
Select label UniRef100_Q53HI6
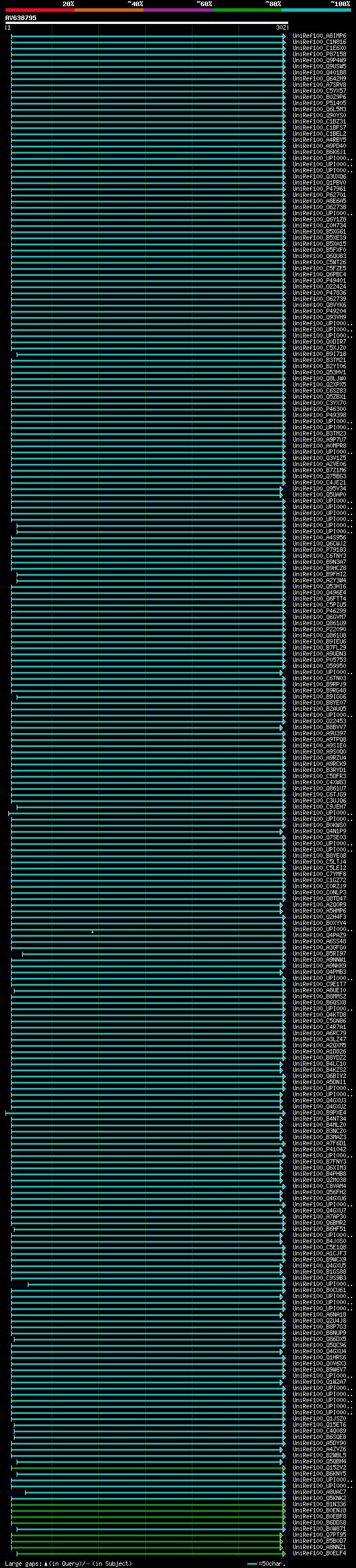point(319,587)
